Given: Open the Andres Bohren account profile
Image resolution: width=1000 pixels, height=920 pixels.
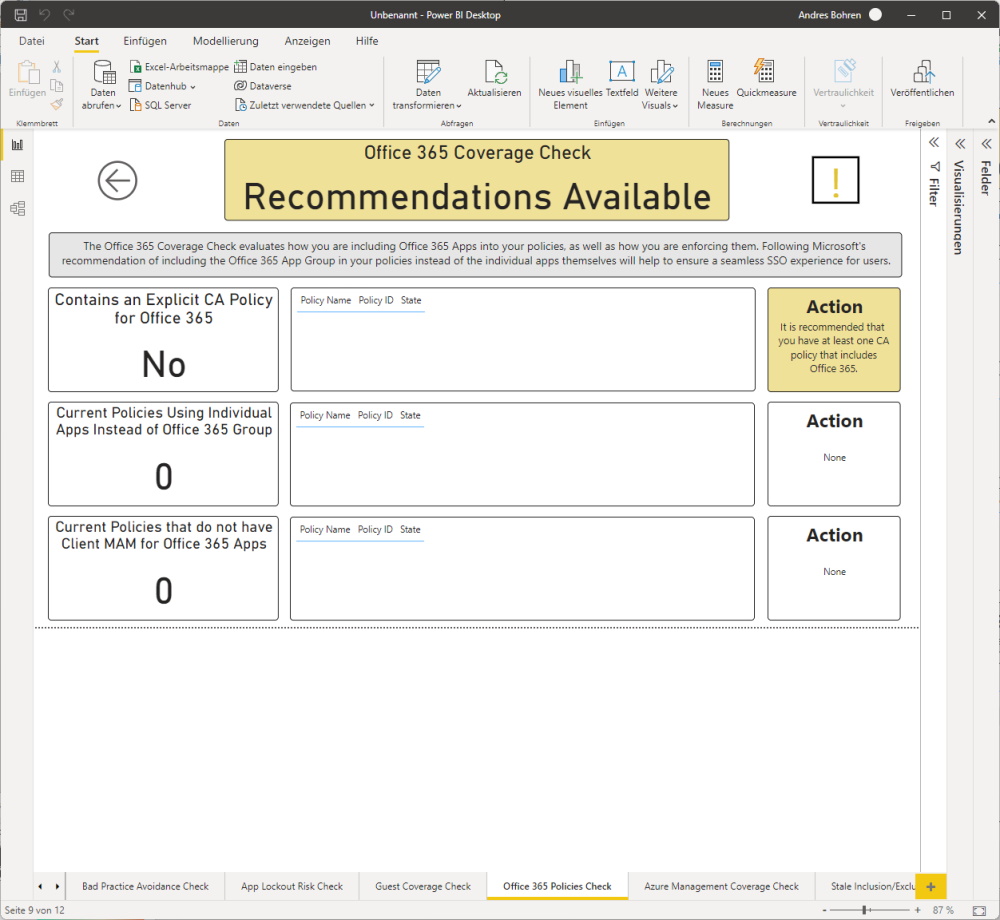Looking at the screenshot, I should click(839, 15).
